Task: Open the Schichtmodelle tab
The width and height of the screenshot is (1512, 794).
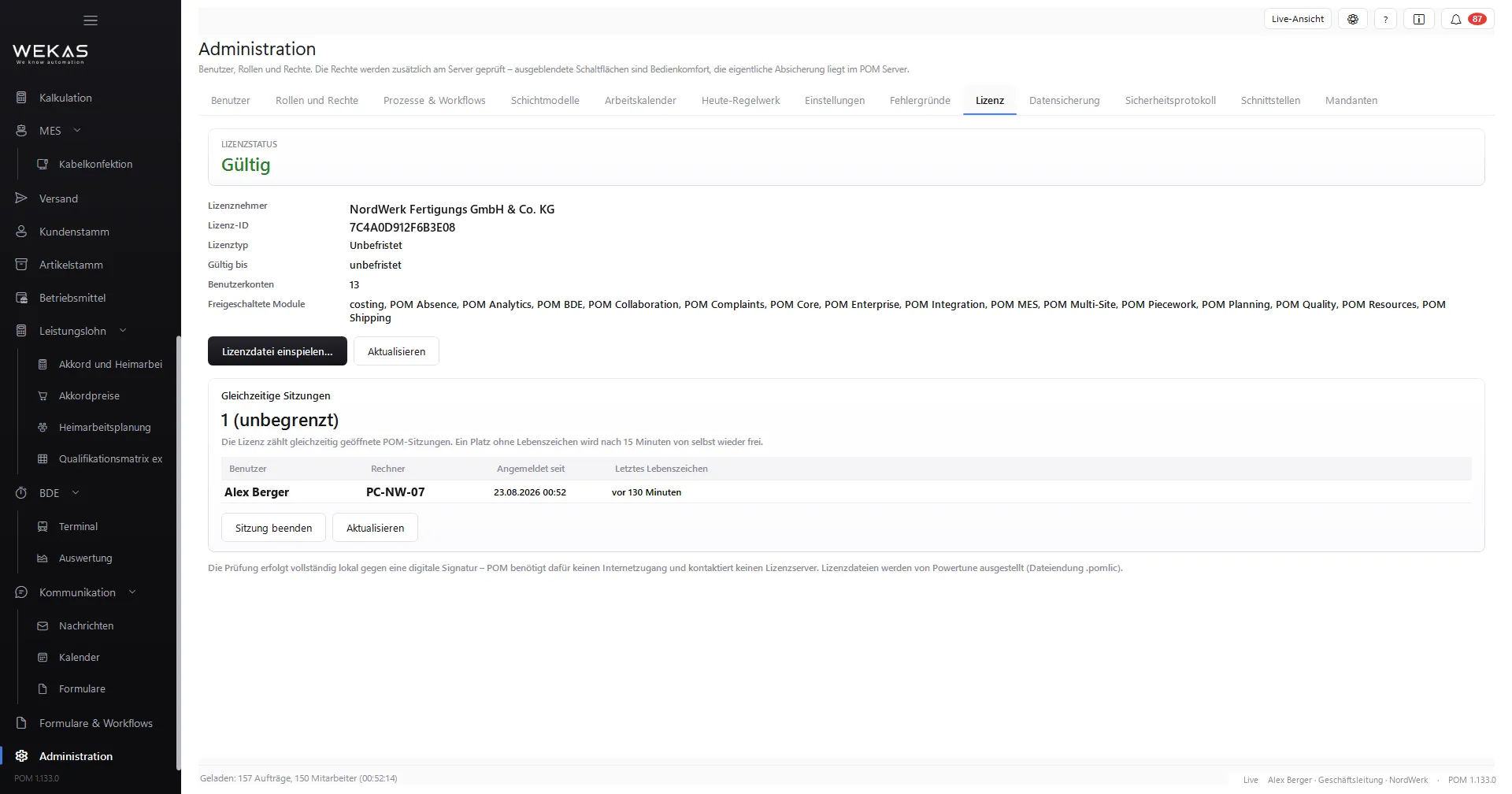Action: pos(545,100)
